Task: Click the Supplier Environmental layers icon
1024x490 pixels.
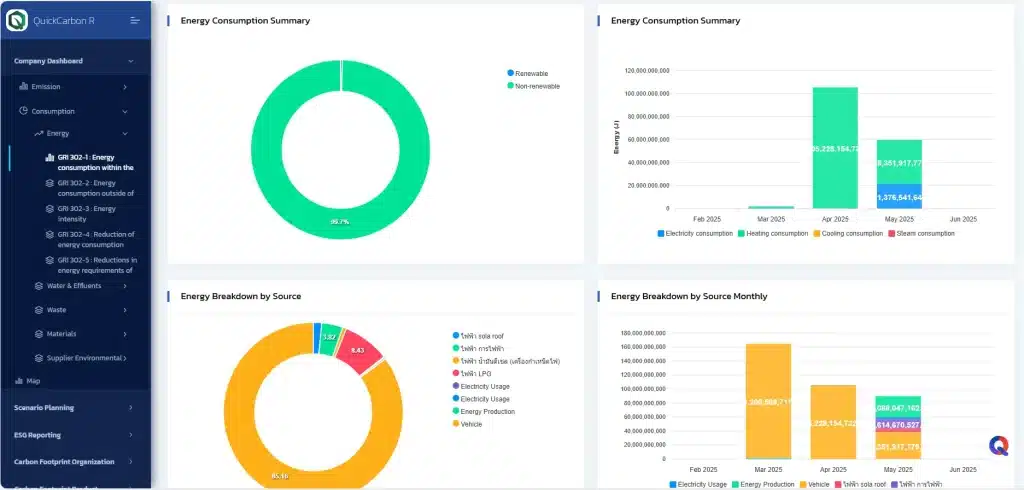Action: pyautogui.click(x=39, y=358)
